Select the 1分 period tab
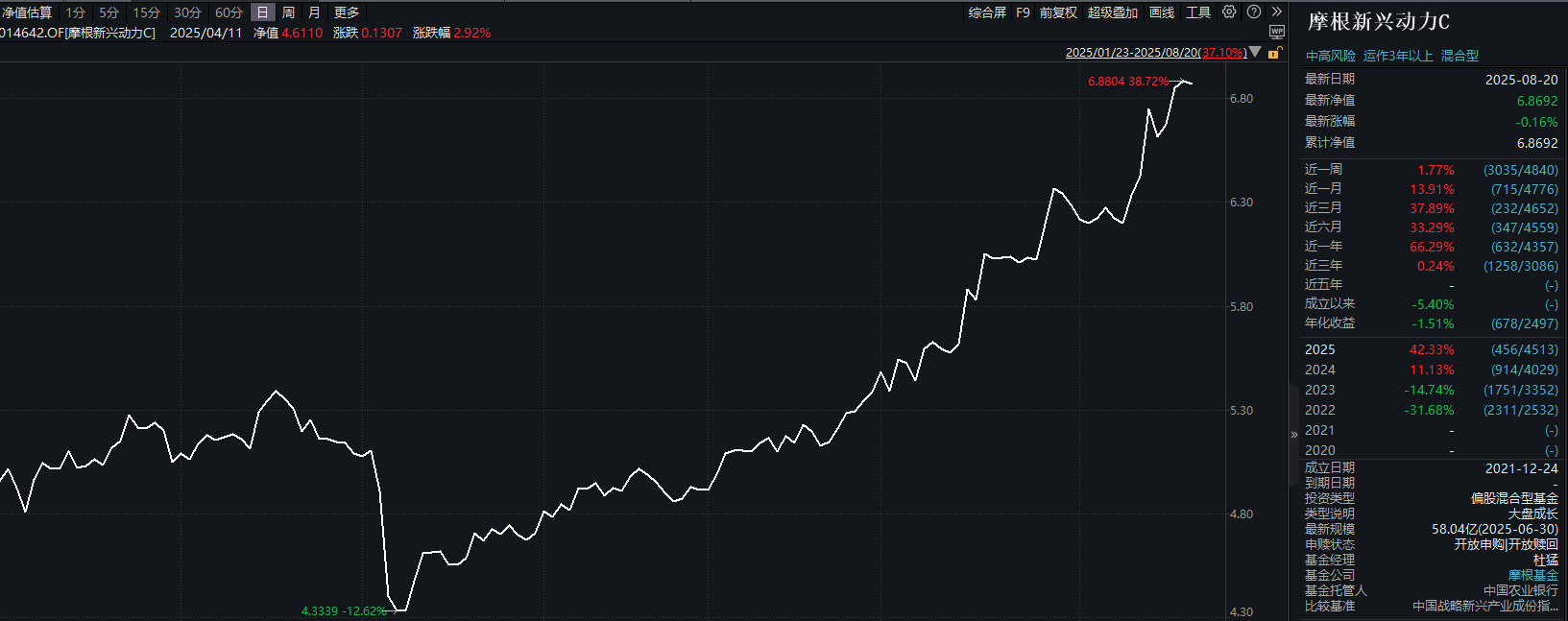Viewport: 1568px width, 621px height. pos(76,12)
